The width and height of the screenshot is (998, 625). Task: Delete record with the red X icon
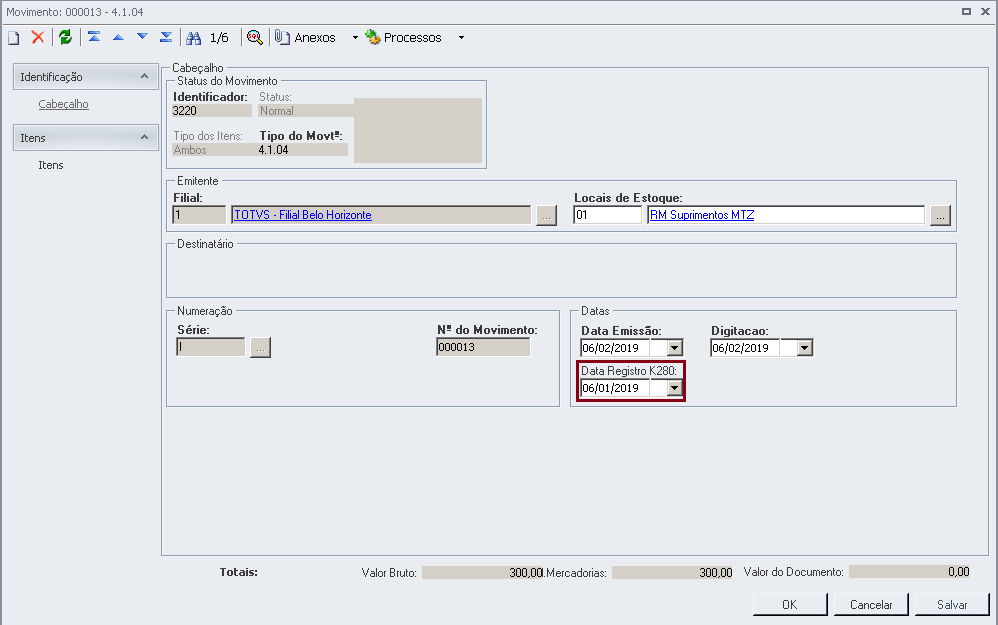38,37
